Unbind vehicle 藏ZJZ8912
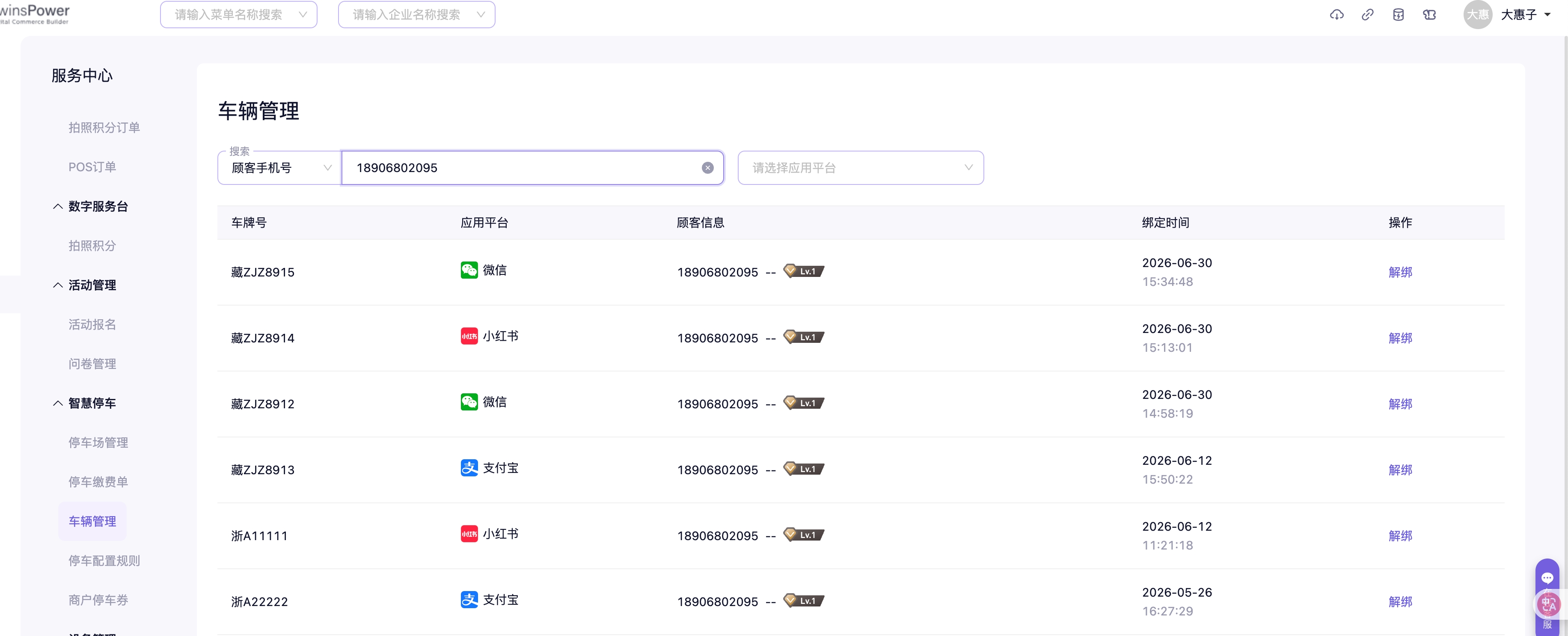Screen dimensions: 1568x636 (1400, 404)
